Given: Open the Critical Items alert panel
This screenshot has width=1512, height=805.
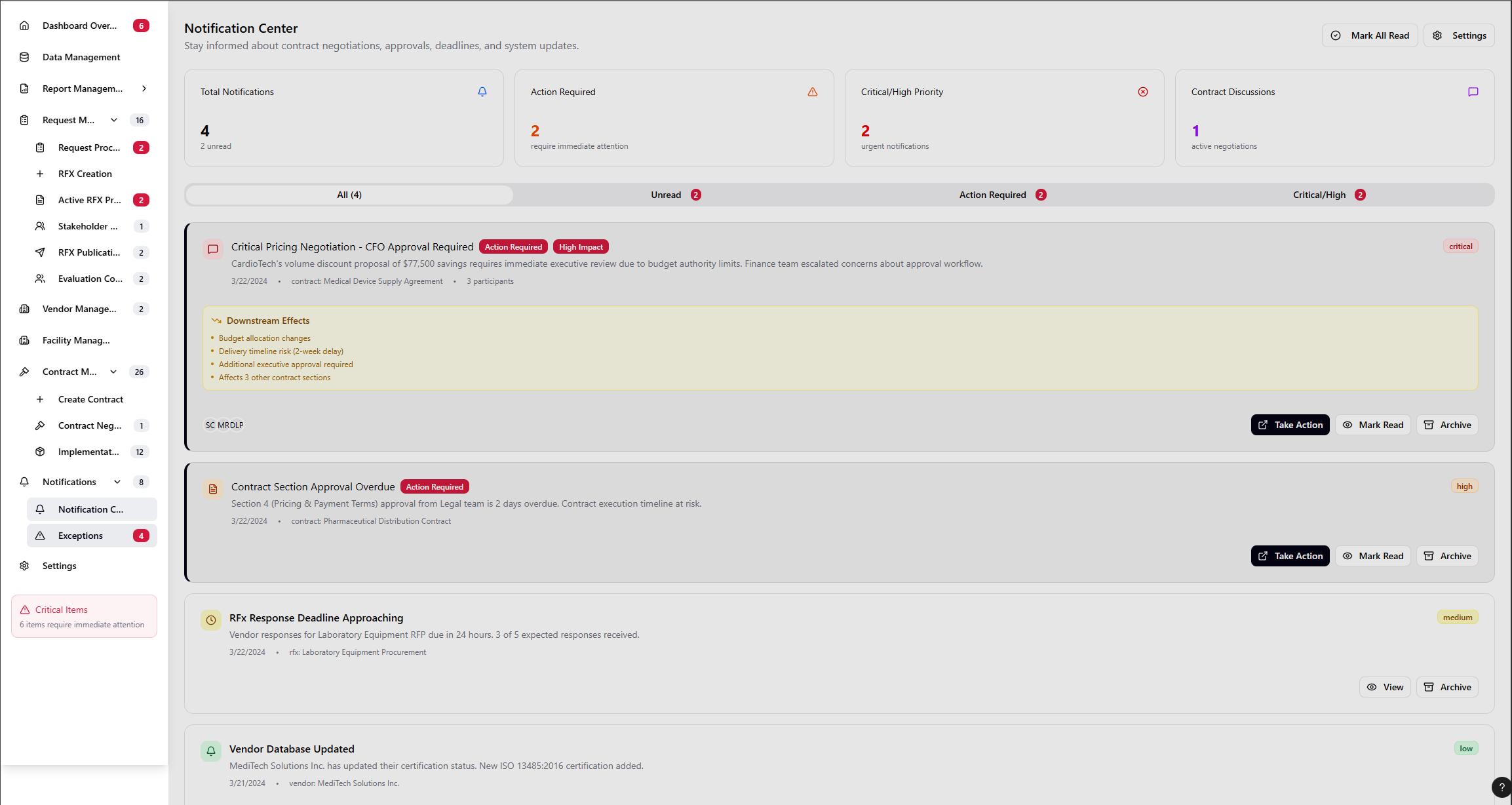Looking at the screenshot, I should 84,616.
